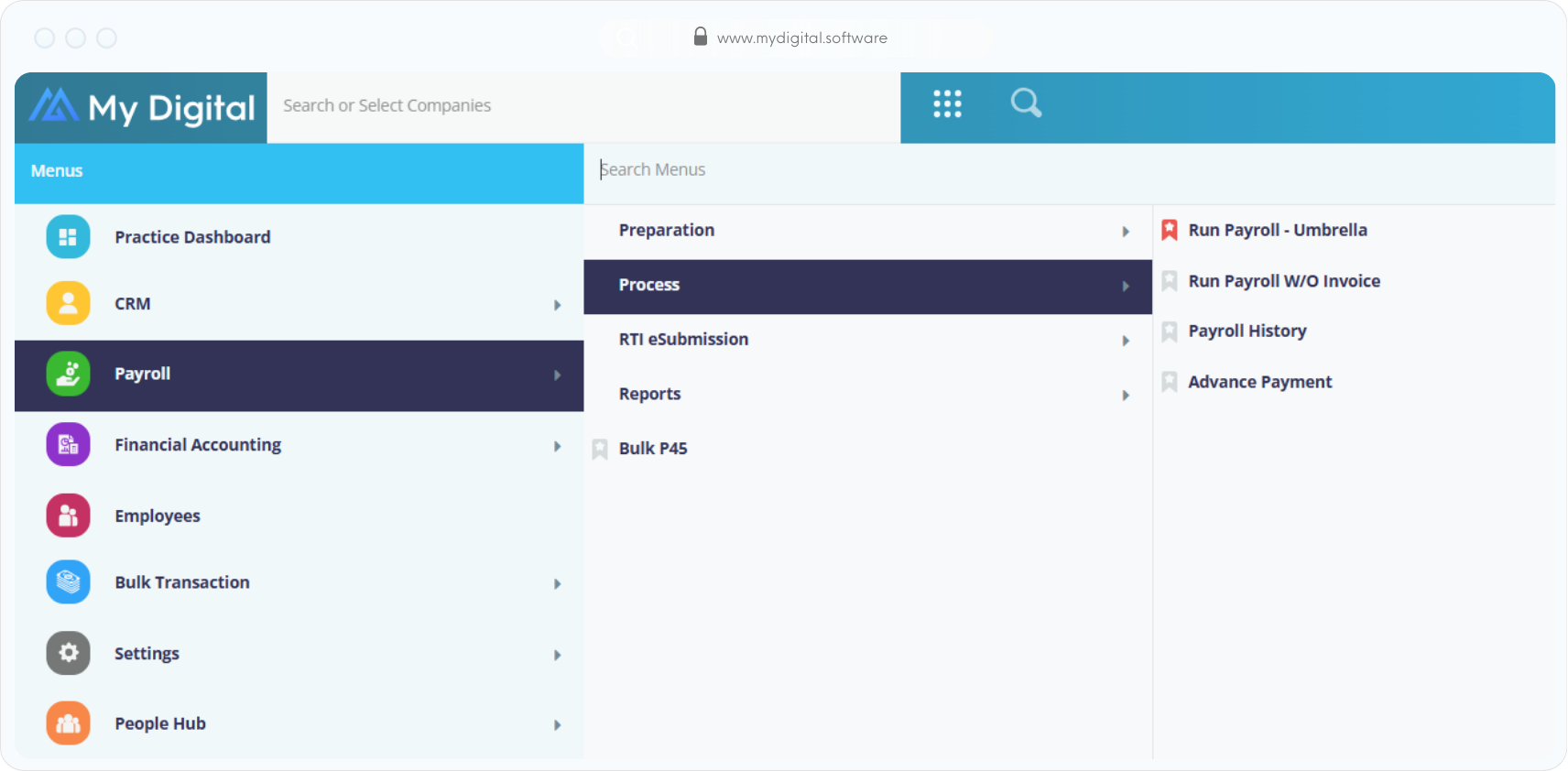Viewport: 1568px width, 771px height.
Task: Click the orange People Hub icon
Action: tap(68, 723)
